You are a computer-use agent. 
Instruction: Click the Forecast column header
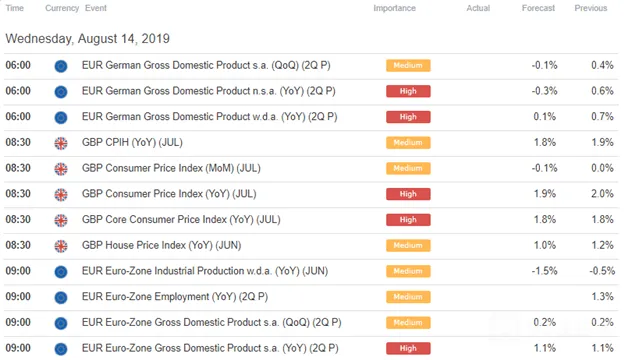pos(538,8)
